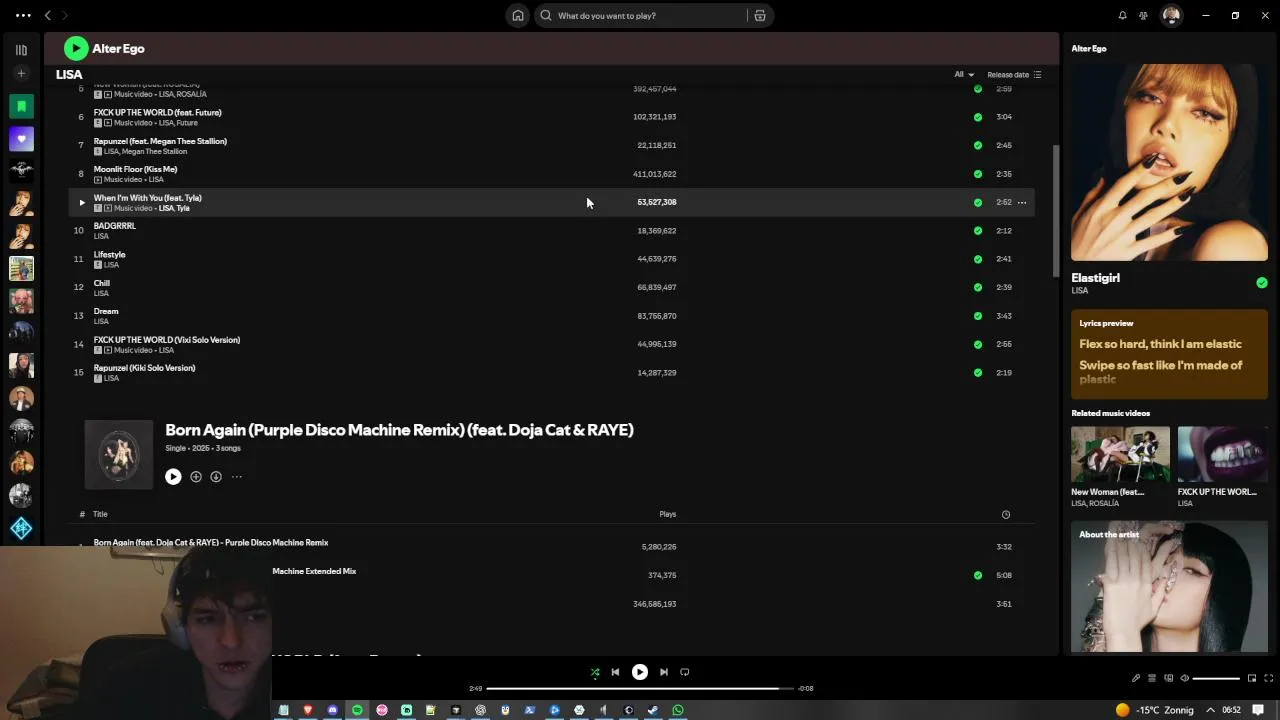This screenshot has height=720, width=1280.
Task: Open more options for When I'm With You
Action: [x=1022, y=202]
